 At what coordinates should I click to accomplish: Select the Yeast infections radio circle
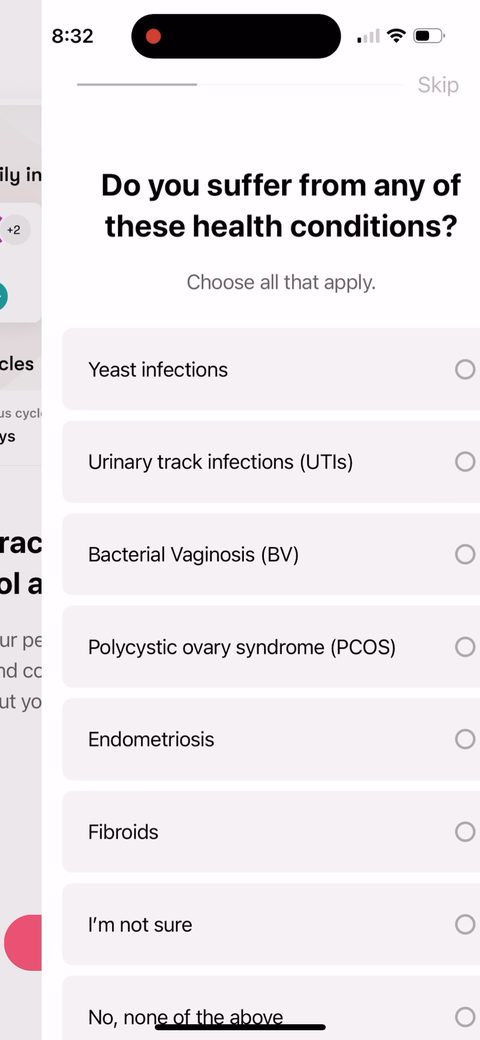click(x=465, y=369)
